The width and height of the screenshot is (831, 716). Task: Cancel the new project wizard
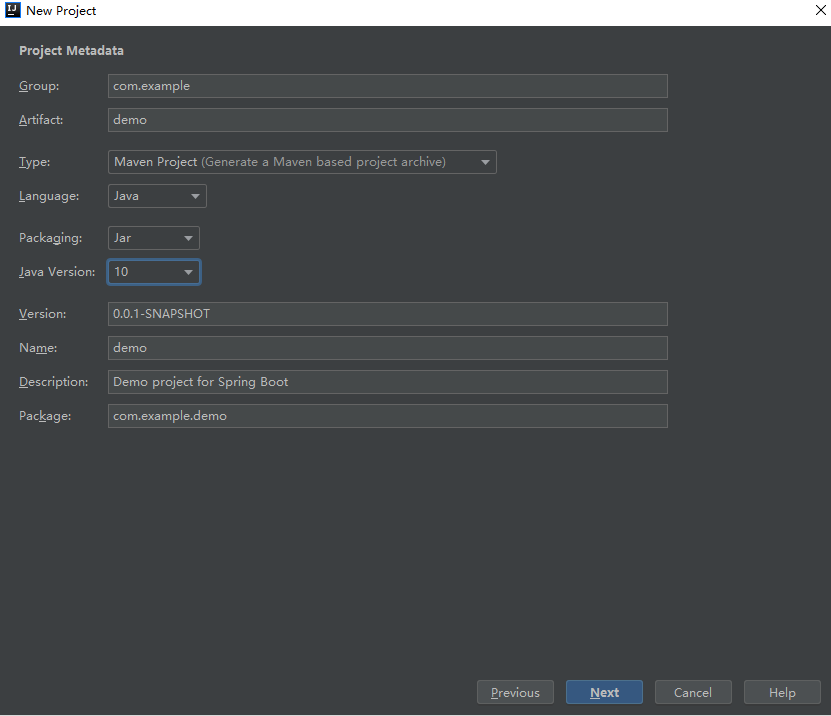click(693, 692)
